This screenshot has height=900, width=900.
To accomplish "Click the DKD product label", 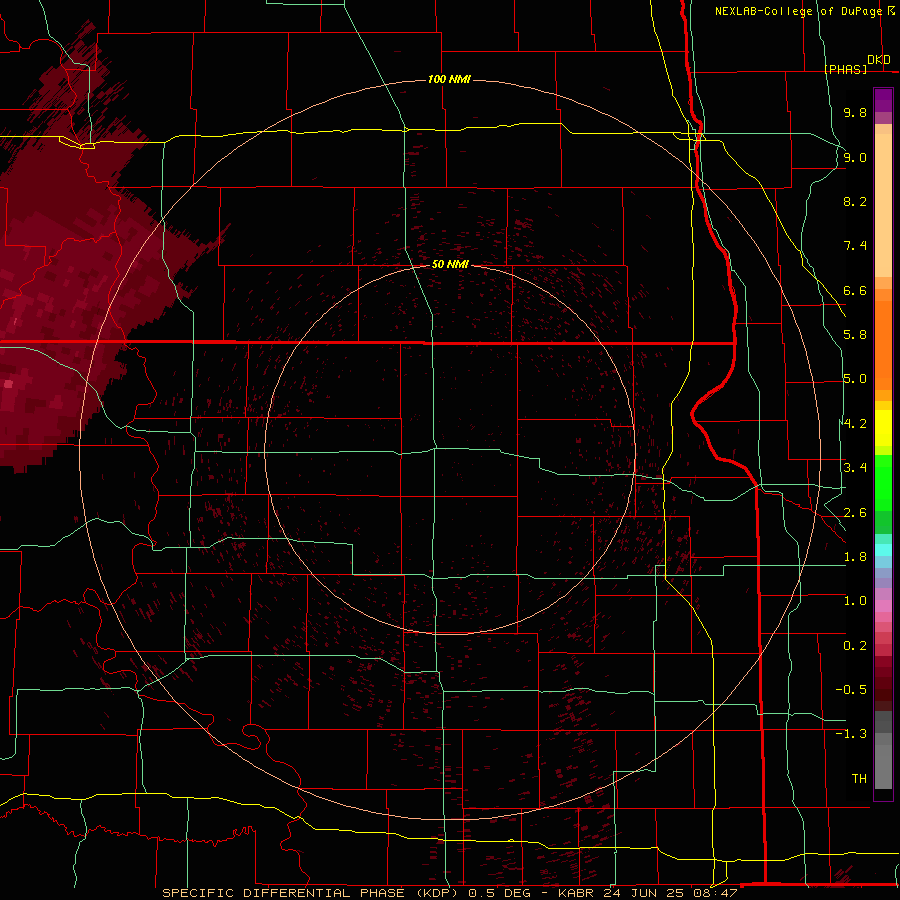I will pyautogui.click(x=878, y=60).
